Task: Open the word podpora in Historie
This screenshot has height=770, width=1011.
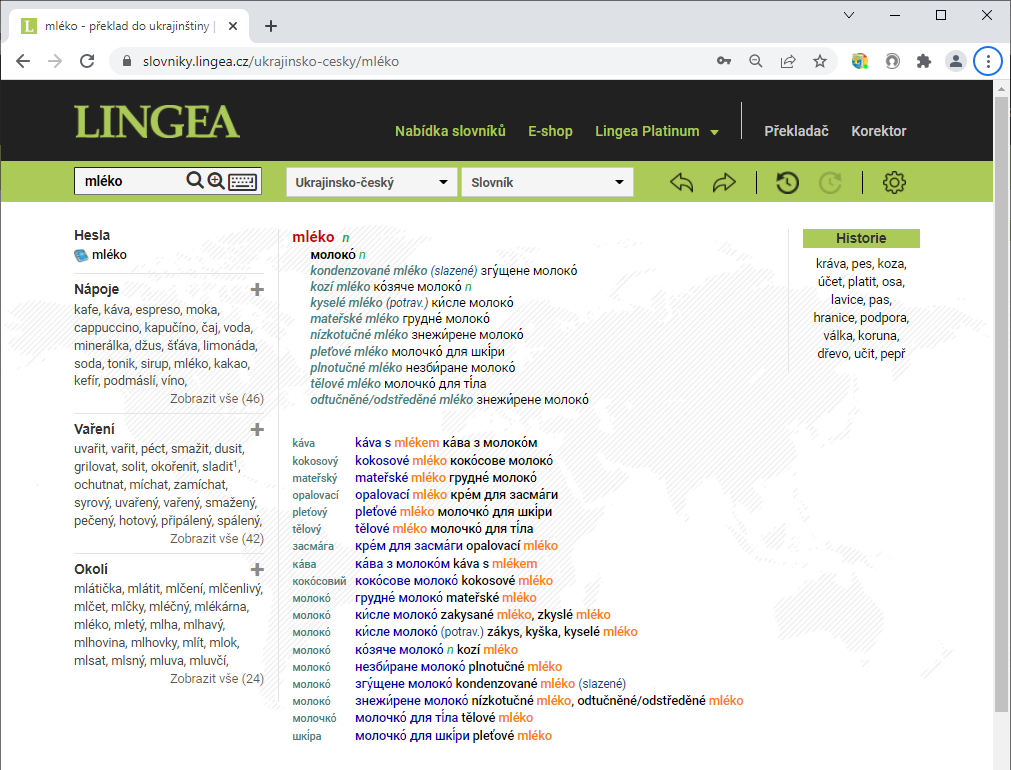Action: (x=884, y=317)
